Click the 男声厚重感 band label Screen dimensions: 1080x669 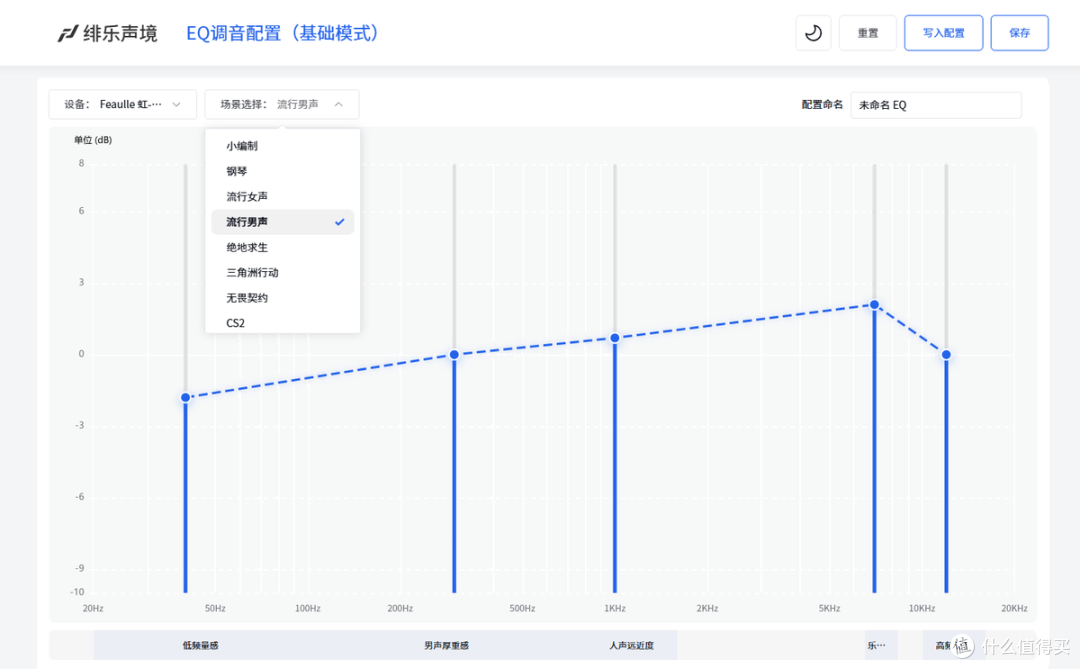coord(446,646)
